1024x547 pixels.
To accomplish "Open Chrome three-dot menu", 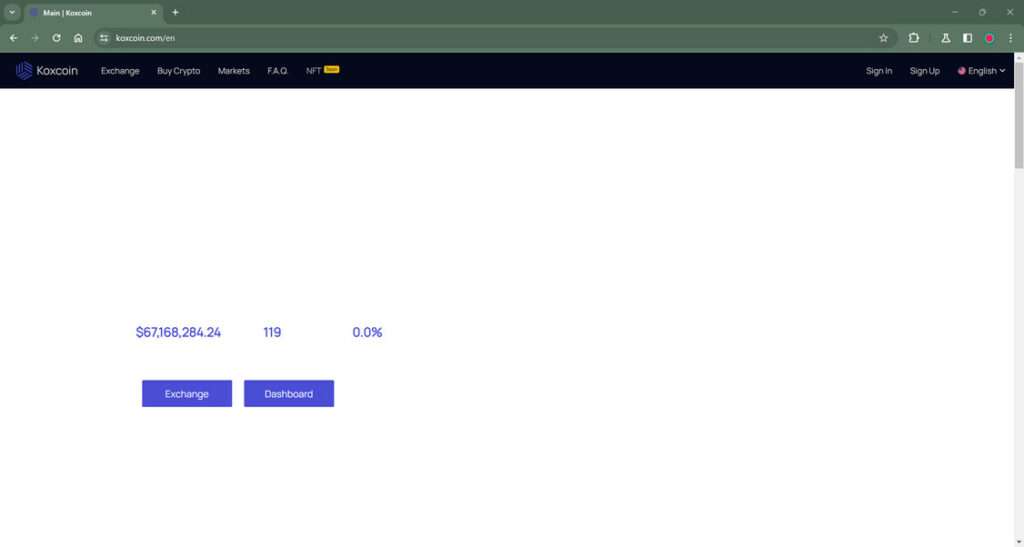I will [1010, 38].
